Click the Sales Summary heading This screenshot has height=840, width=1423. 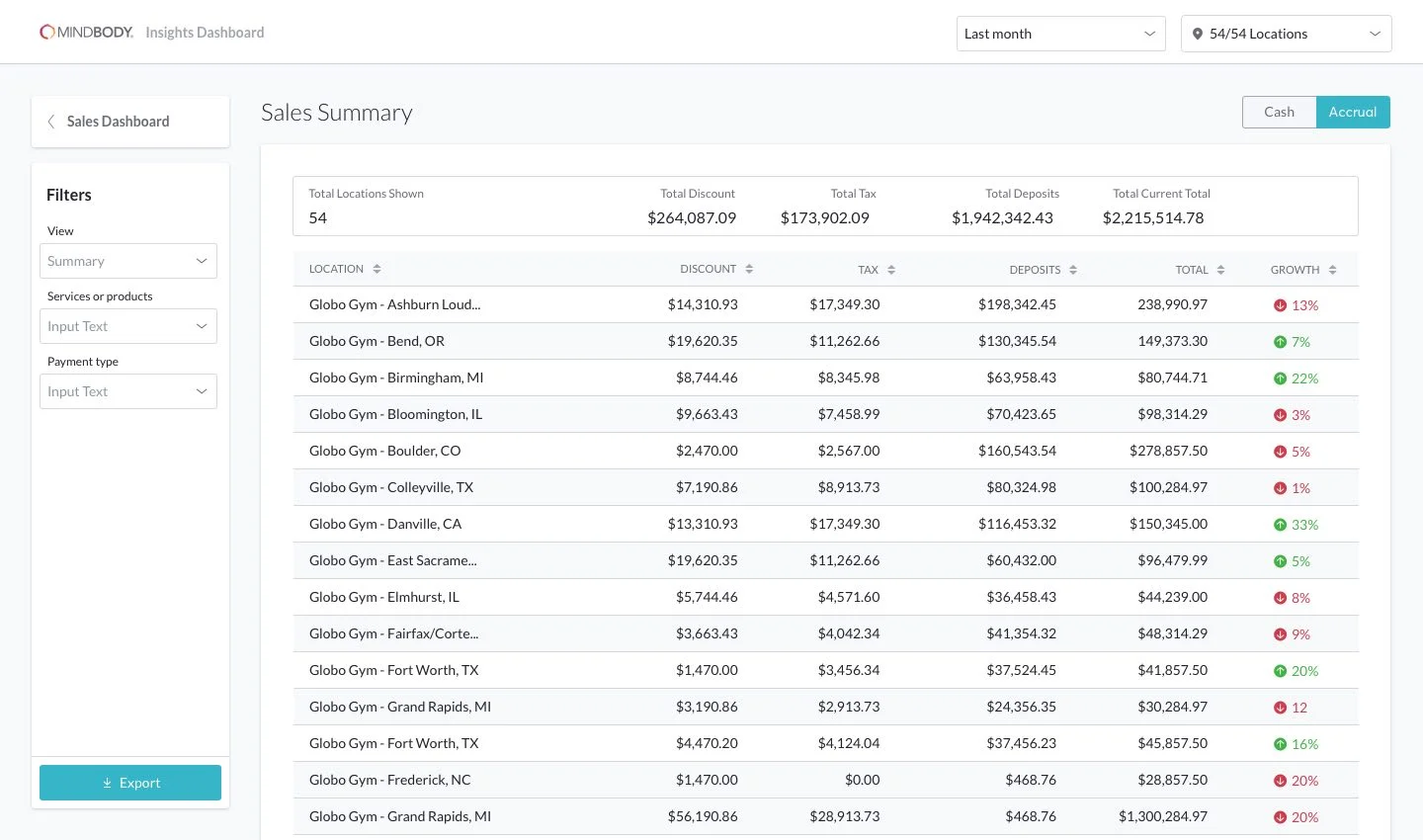[x=337, y=113]
